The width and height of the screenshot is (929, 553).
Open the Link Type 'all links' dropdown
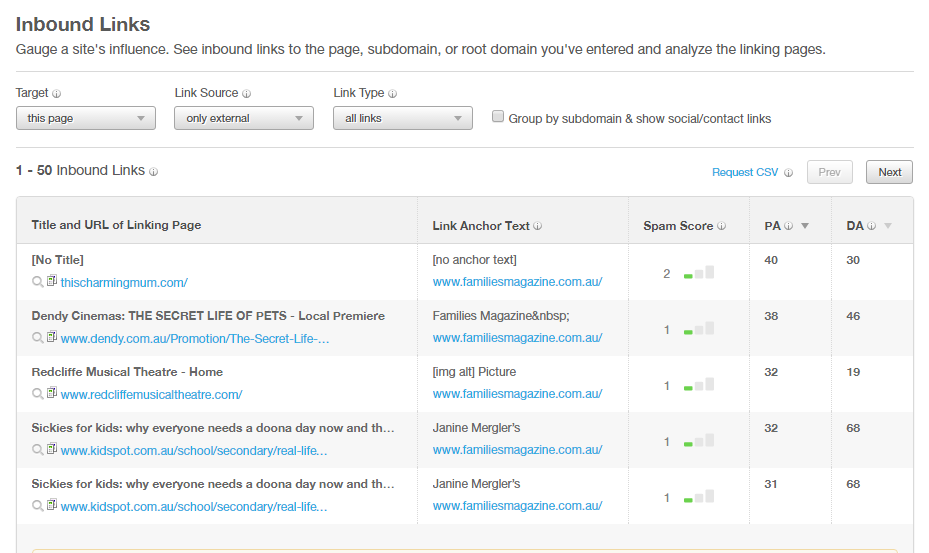point(403,118)
